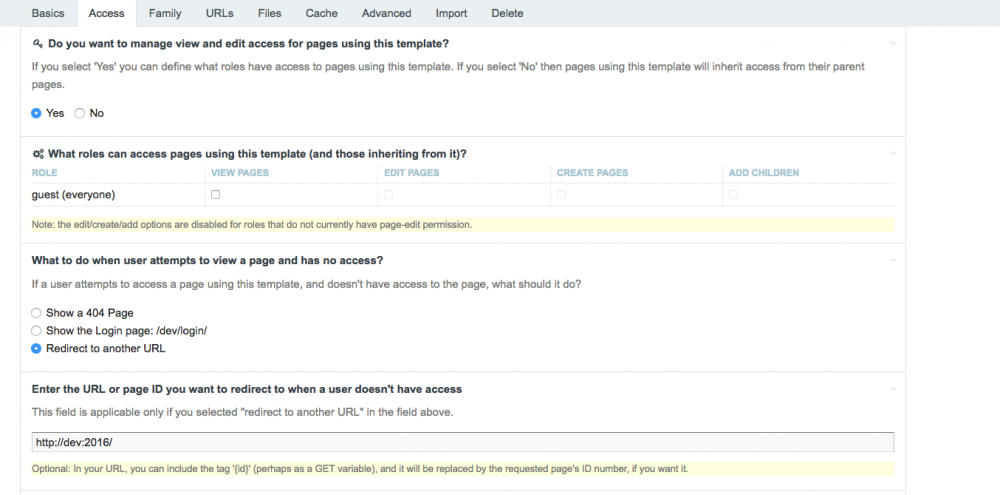Collapse the roles access section
1000x495 pixels.
pos(893,154)
